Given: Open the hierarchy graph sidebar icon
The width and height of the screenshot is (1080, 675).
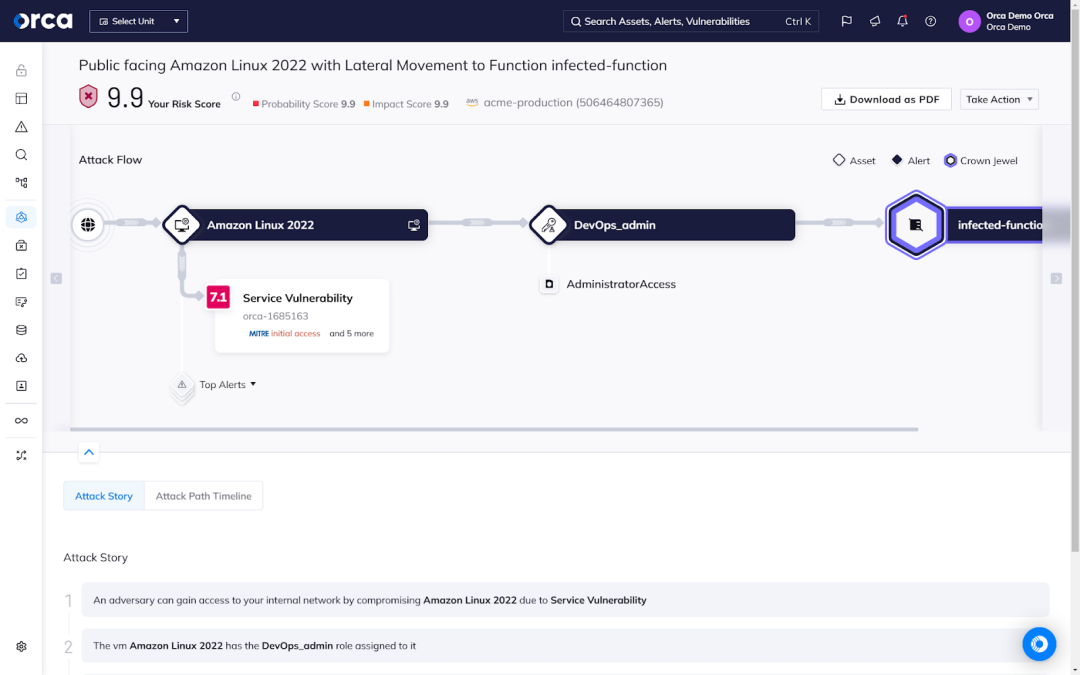Looking at the screenshot, I should [21, 183].
